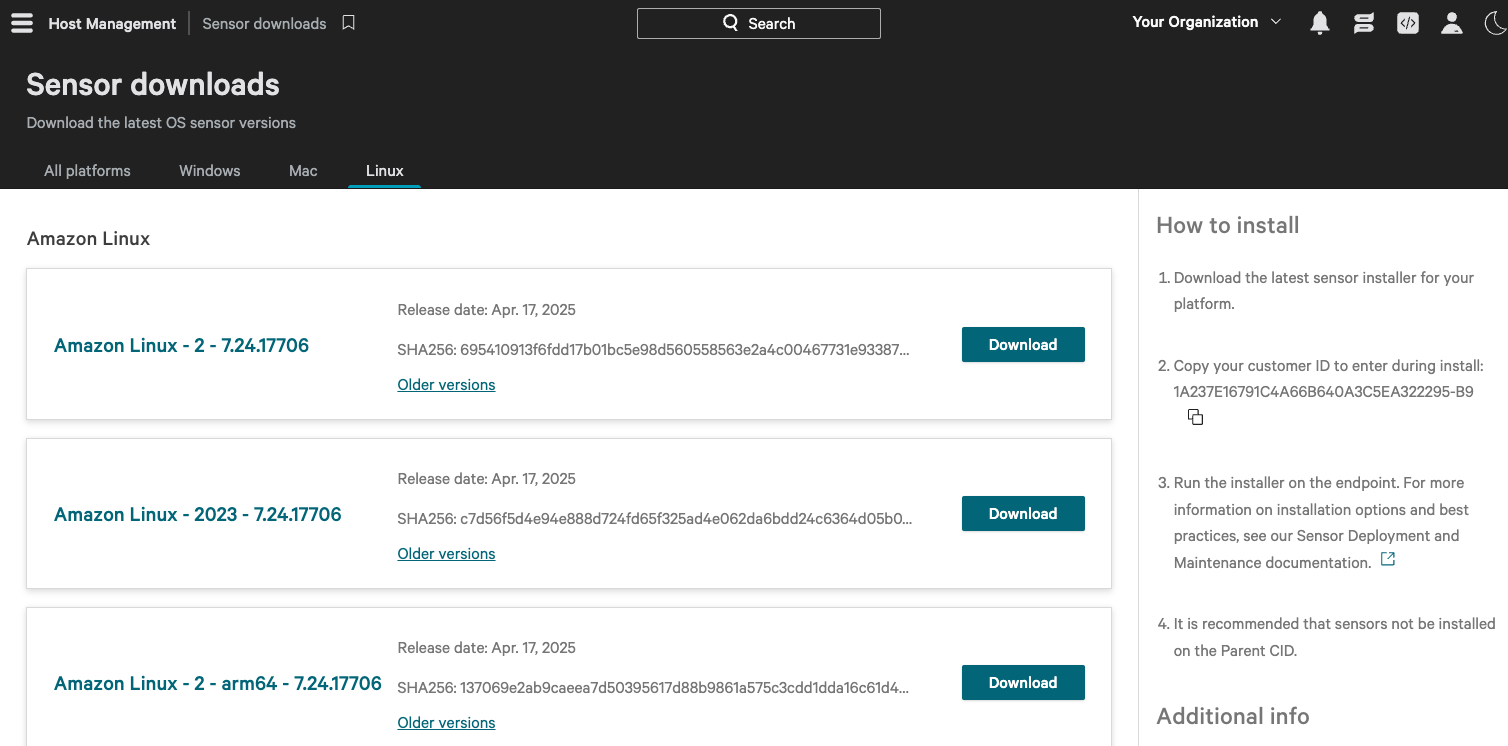The width and height of the screenshot is (1508, 746).
Task: Download the Amazon Linux 2 arm64 sensor
Action: click(1022, 682)
